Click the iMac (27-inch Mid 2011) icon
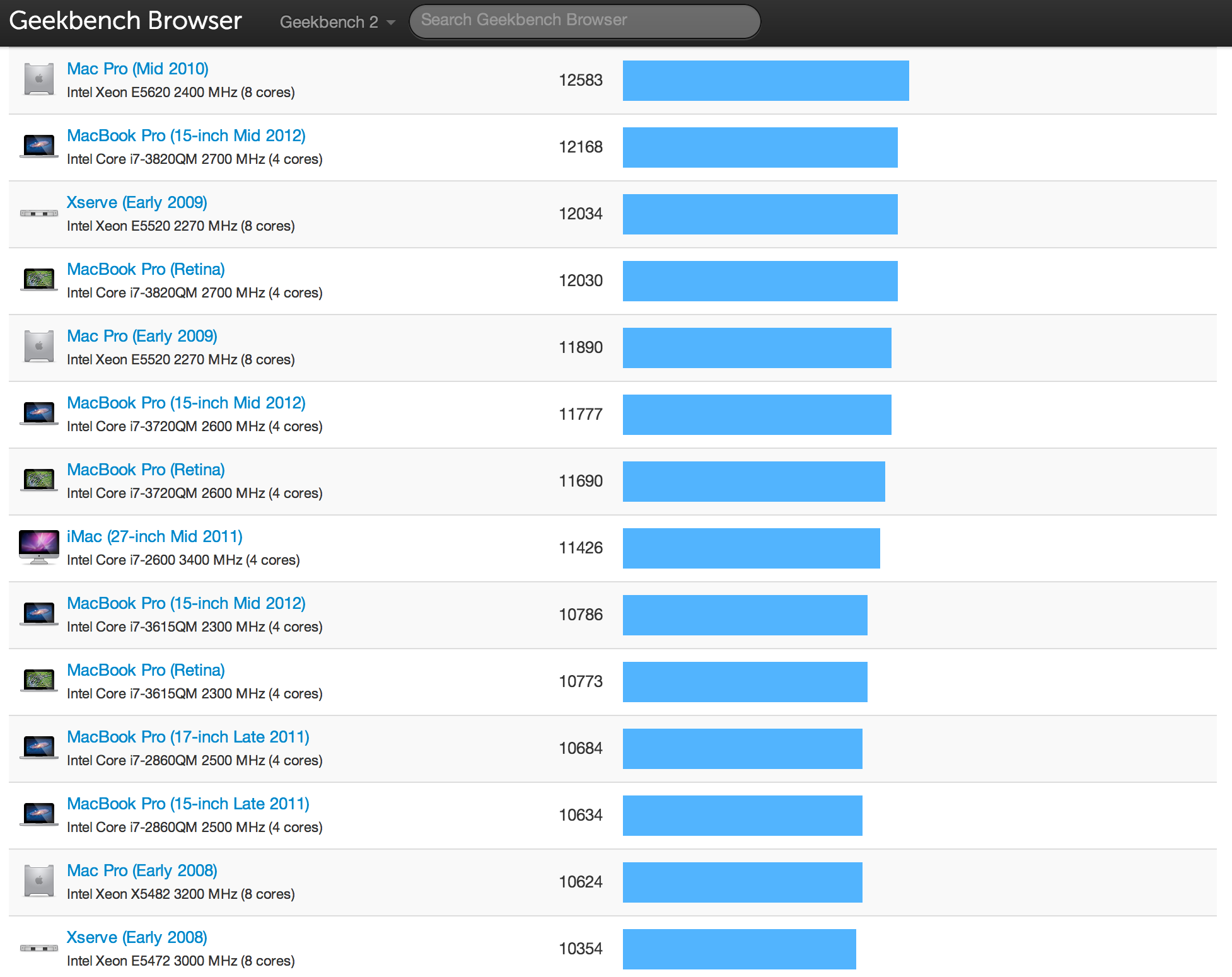Image resolution: width=1232 pixels, height=977 pixels. pyautogui.click(x=39, y=547)
